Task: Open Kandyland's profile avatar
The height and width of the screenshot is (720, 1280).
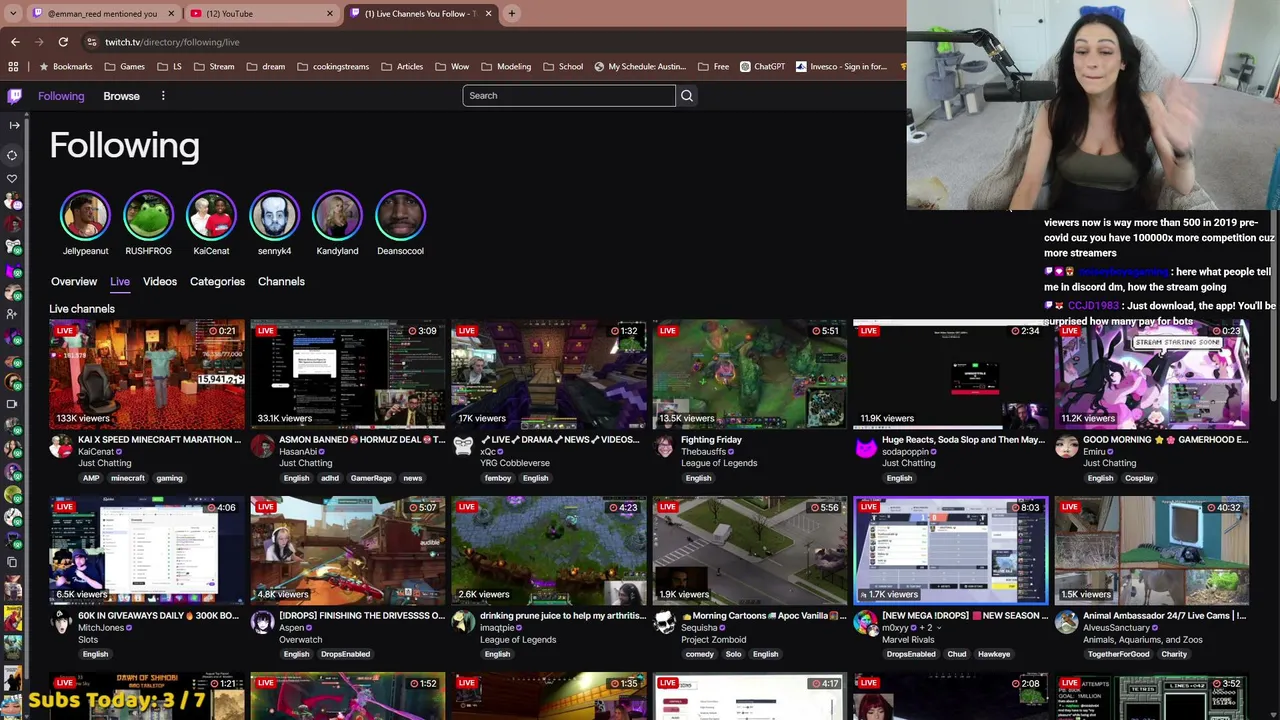Action: point(337,215)
